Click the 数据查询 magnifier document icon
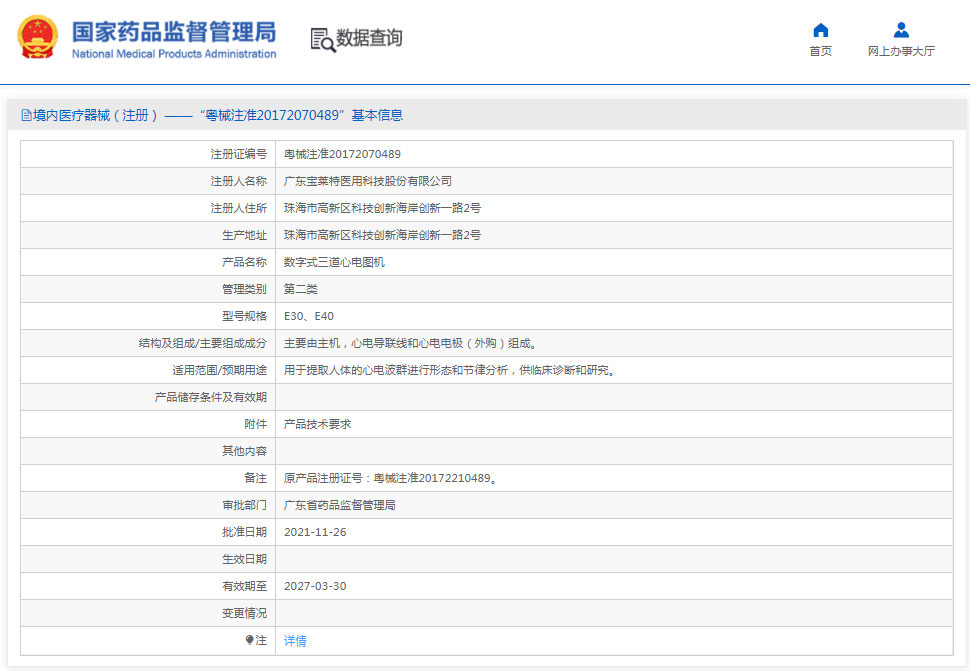This screenshot has width=970, height=671. point(323,39)
